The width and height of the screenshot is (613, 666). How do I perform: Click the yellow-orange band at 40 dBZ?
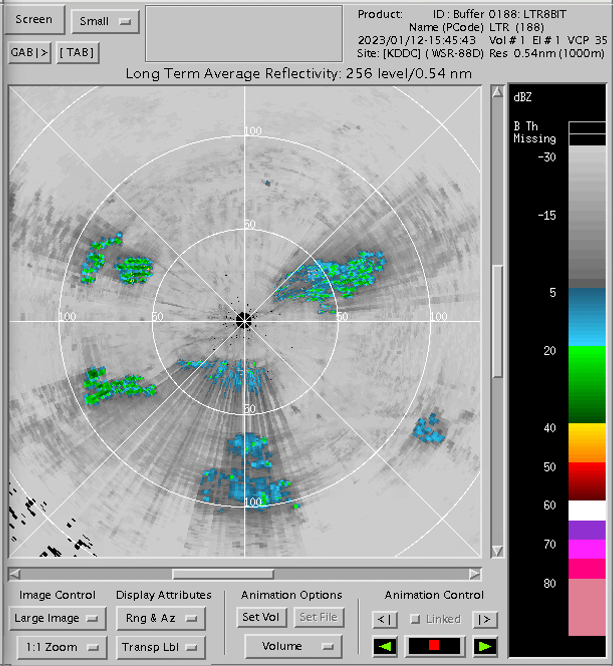click(587, 443)
